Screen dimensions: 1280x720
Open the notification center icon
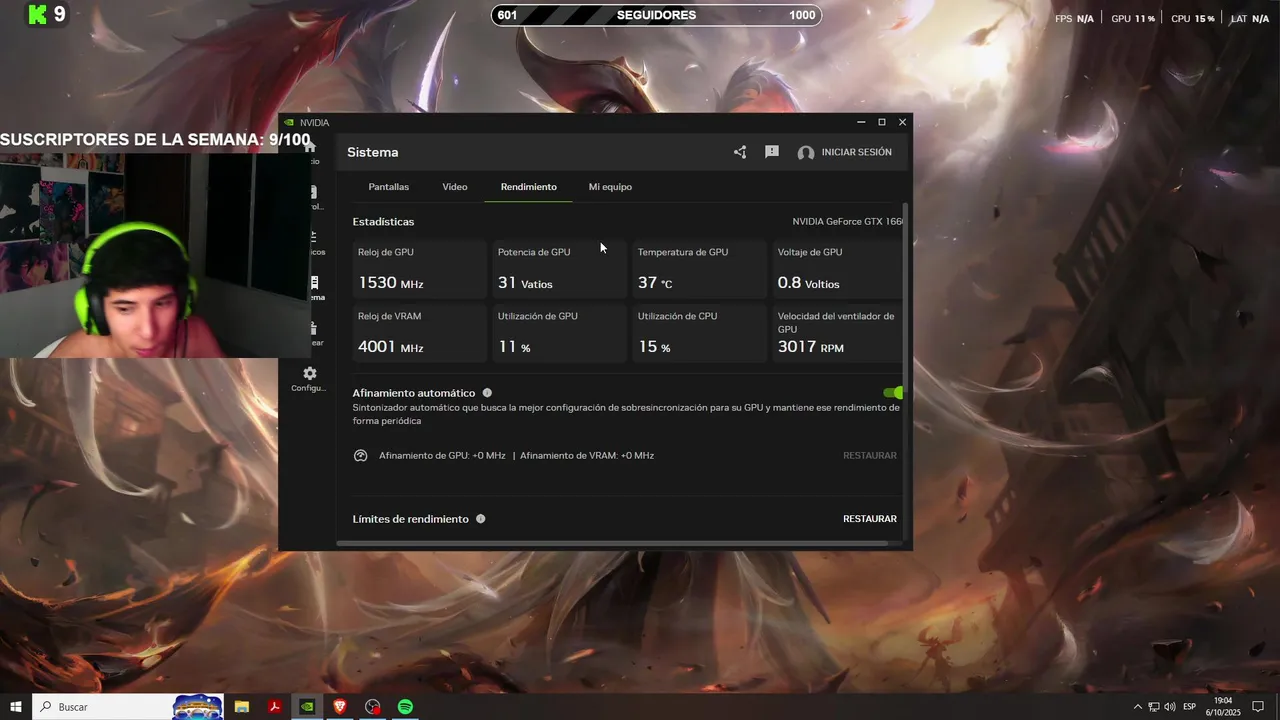[1259, 707]
